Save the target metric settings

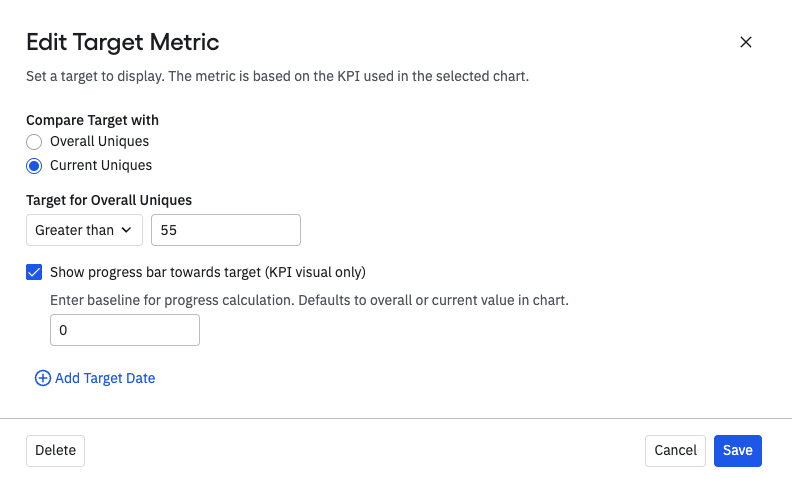pyautogui.click(x=738, y=451)
